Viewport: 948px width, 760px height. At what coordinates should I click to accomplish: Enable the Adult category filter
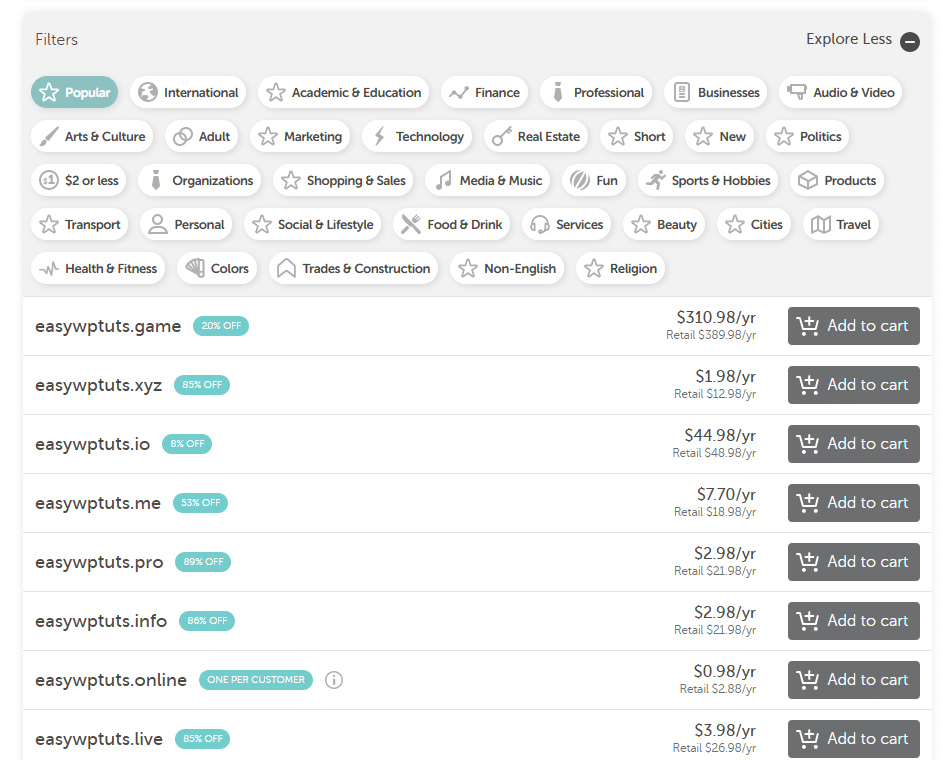[201, 136]
